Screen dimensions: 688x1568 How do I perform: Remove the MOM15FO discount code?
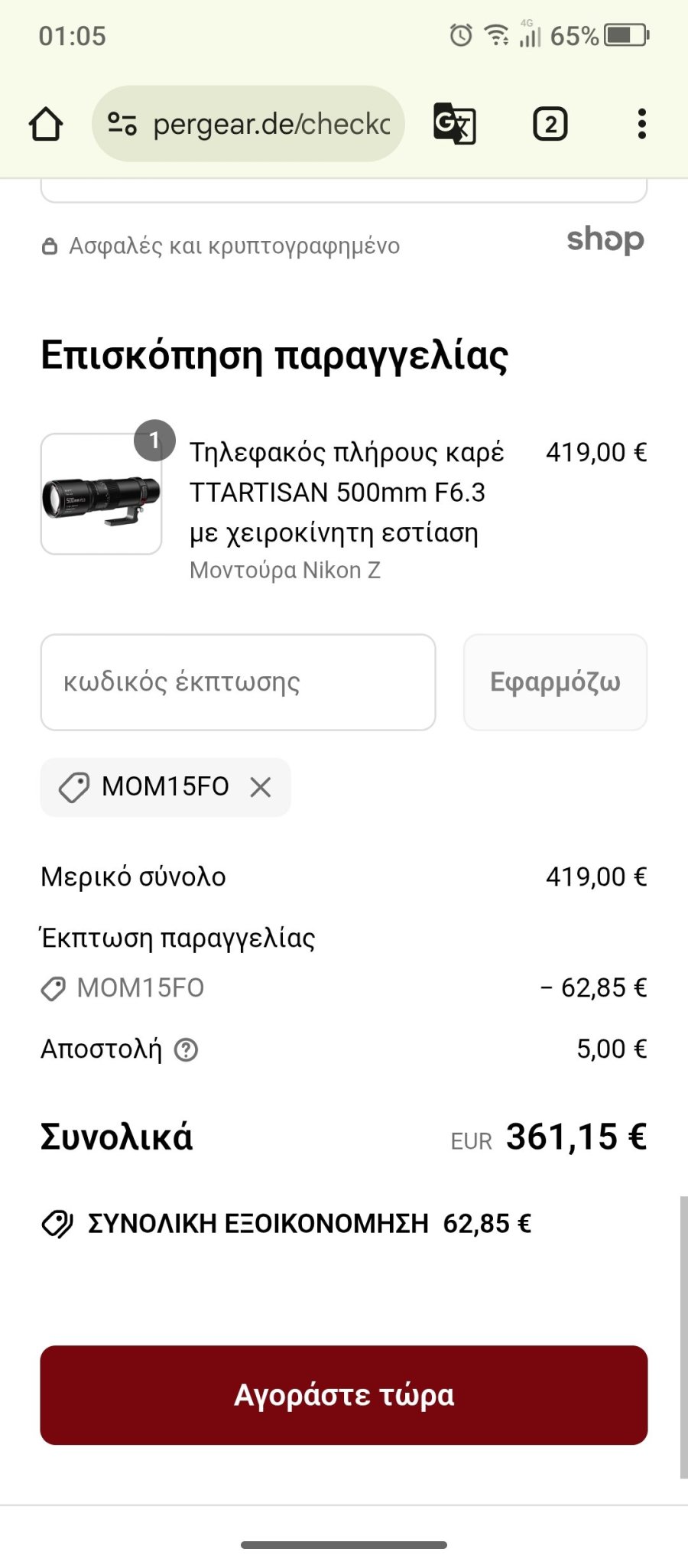click(261, 787)
